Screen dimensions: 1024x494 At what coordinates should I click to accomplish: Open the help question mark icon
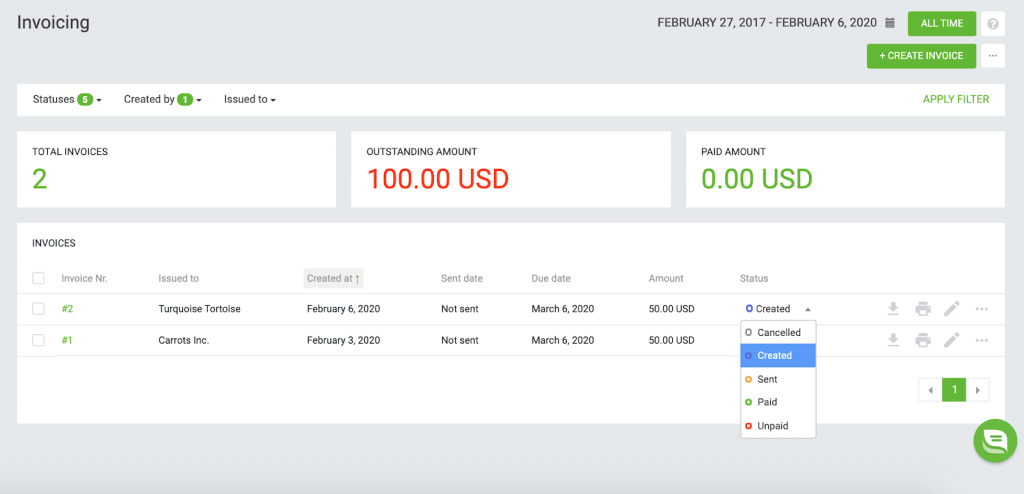tap(993, 24)
